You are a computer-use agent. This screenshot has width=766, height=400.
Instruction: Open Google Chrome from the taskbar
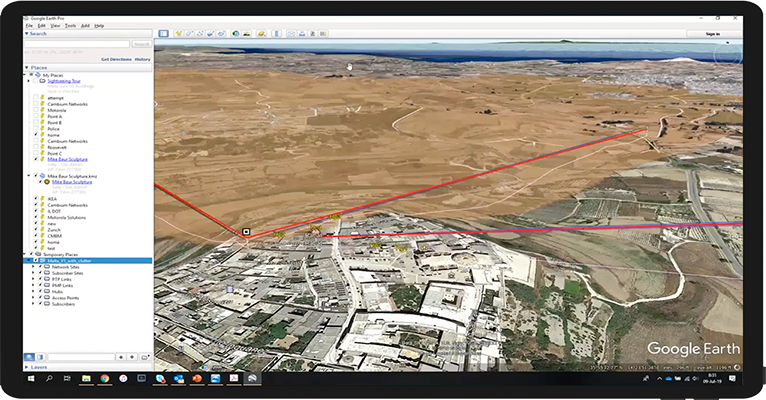click(105, 378)
